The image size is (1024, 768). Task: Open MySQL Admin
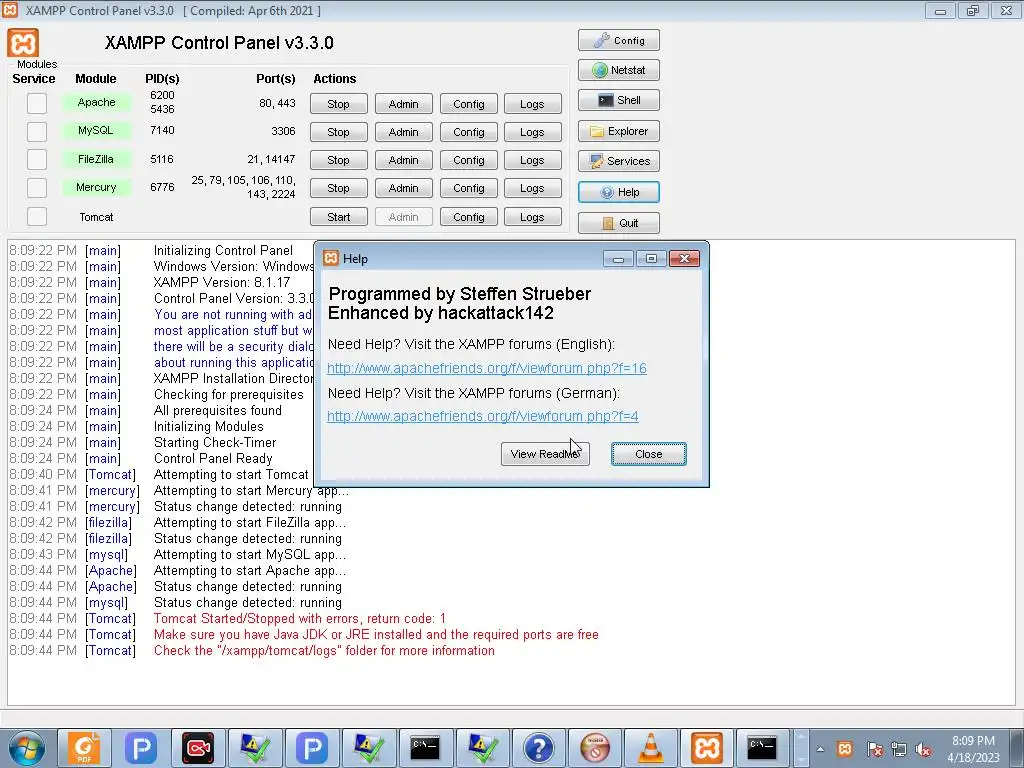click(404, 132)
